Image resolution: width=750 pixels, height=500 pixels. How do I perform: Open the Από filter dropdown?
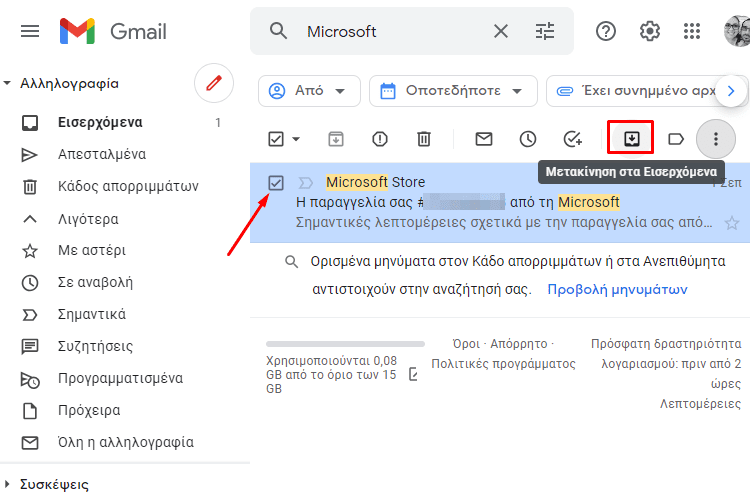click(x=309, y=91)
